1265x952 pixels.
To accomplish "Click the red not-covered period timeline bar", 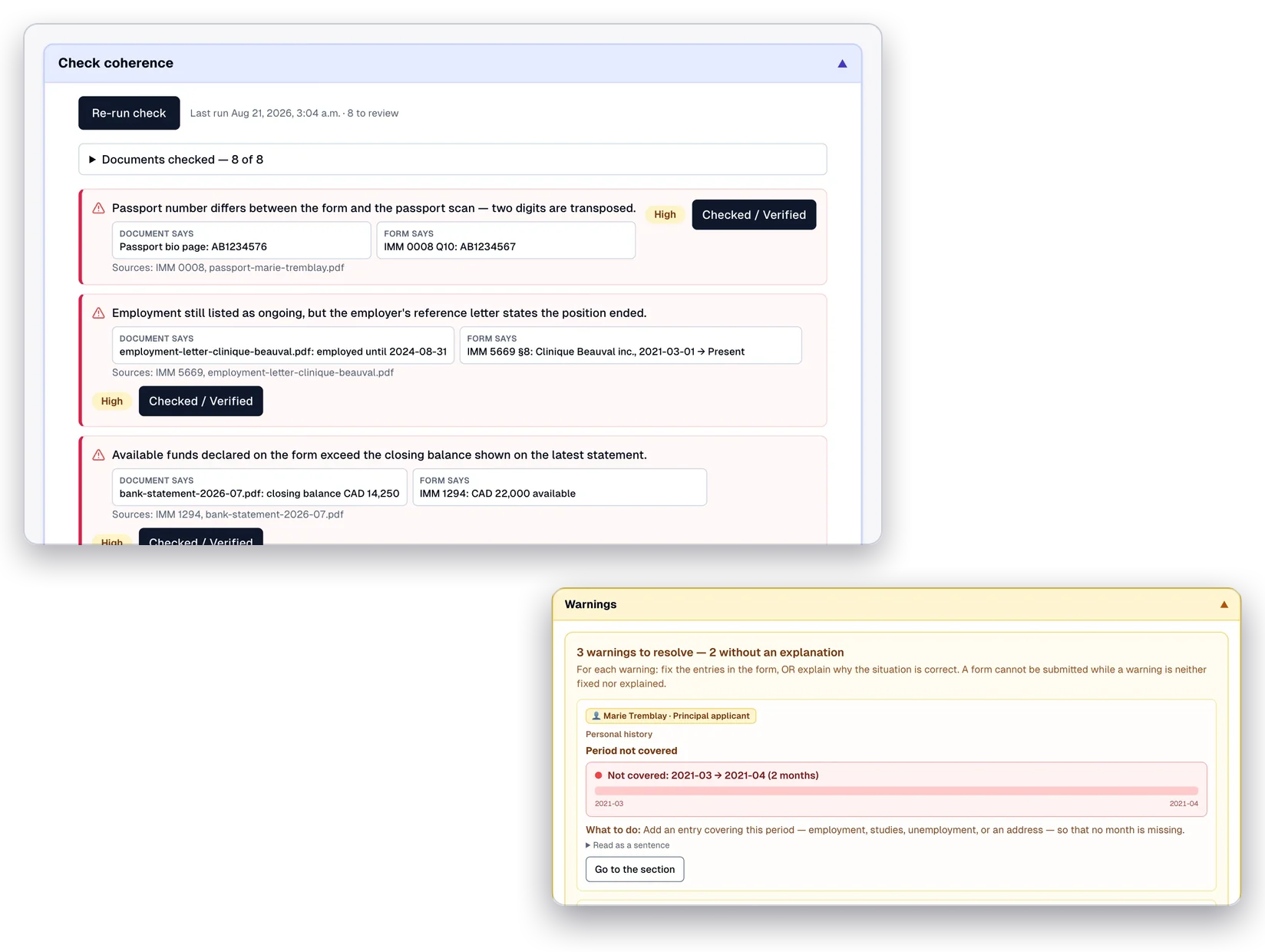I will (896, 791).
